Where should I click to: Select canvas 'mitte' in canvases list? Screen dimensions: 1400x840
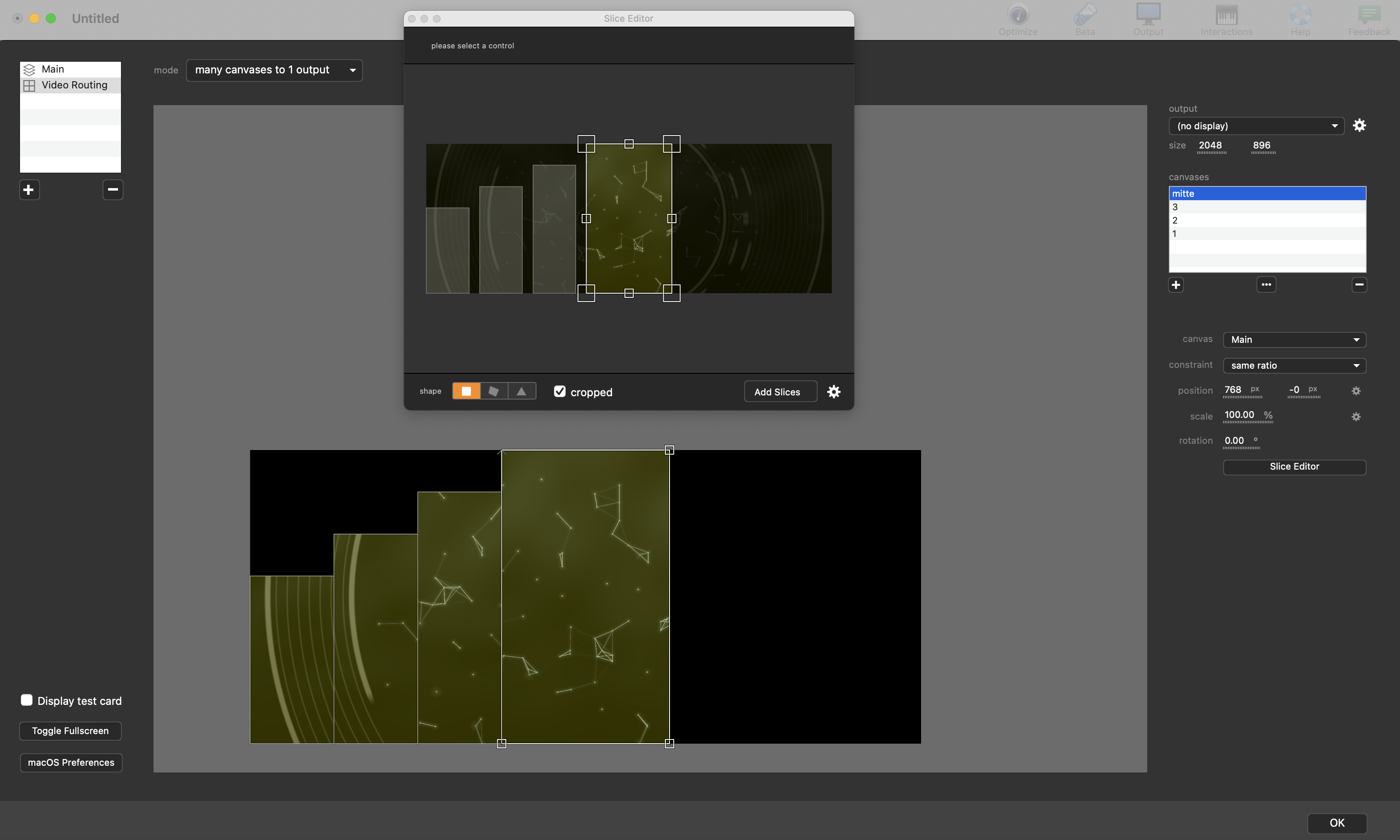click(x=1265, y=193)
